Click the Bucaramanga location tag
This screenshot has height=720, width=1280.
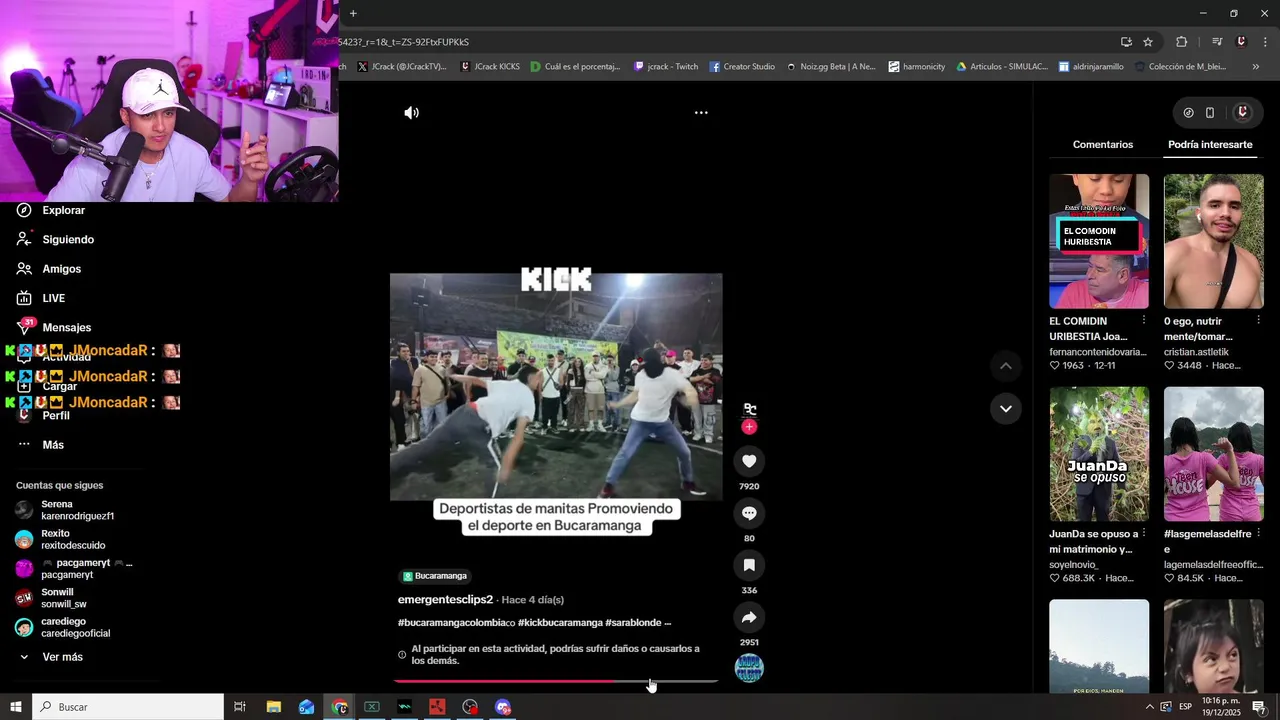(435, 576)
